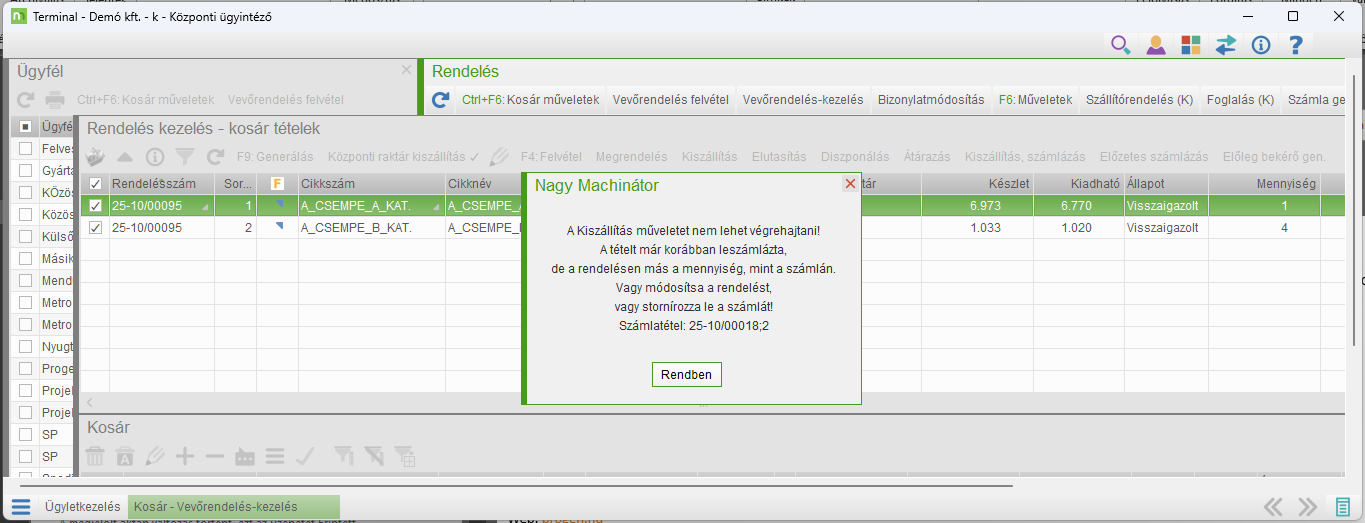Sort by the Rendelésszám column header
This screenshot has width=1365, height=523.
click(162, 184)
